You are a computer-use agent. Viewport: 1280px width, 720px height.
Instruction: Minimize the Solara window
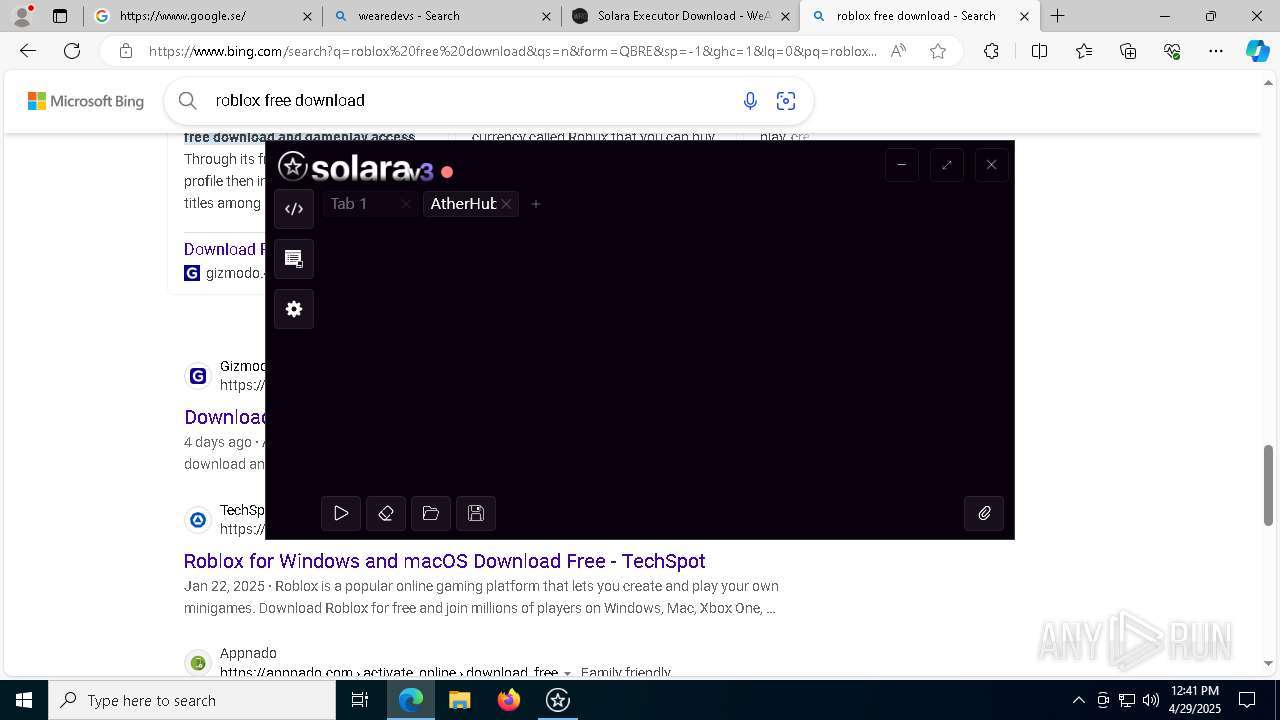tap(902, 165)
